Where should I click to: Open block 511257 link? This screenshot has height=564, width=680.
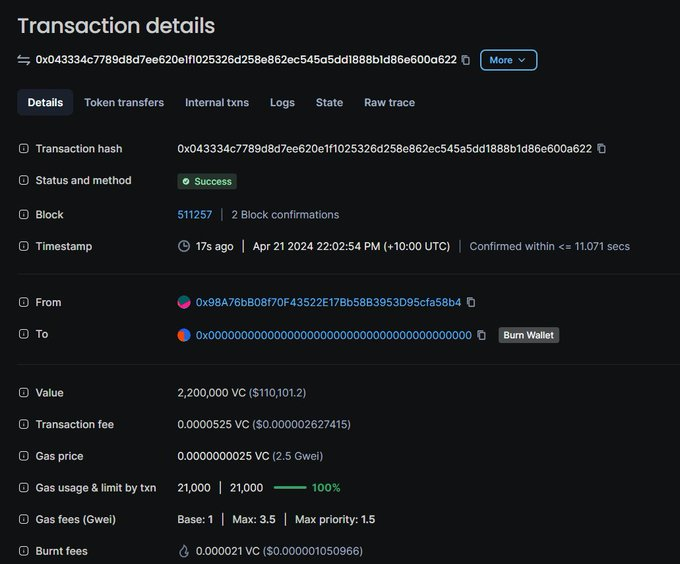pos(195,215)
